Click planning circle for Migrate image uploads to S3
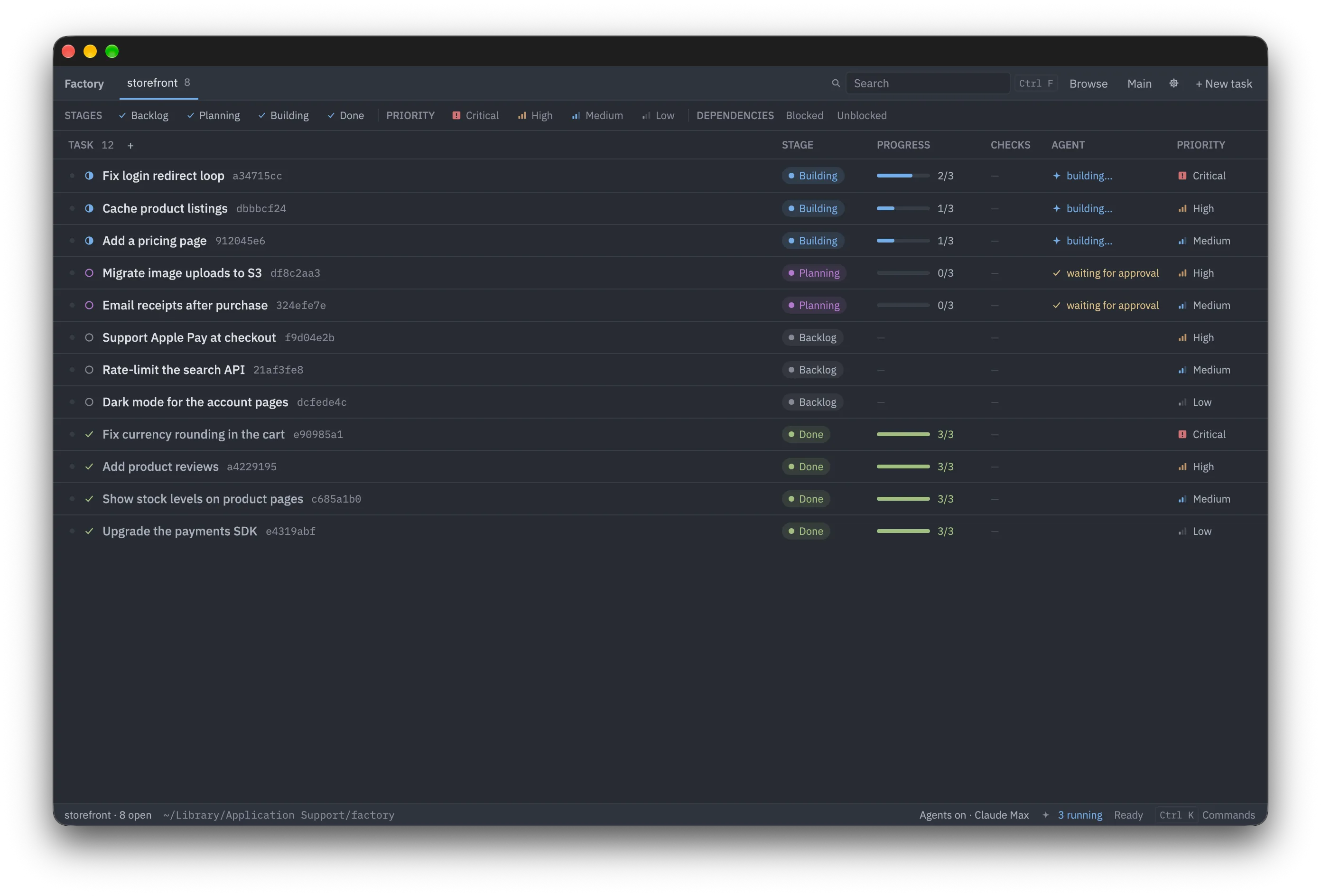The image size is (1321, 896). (89, 273)
